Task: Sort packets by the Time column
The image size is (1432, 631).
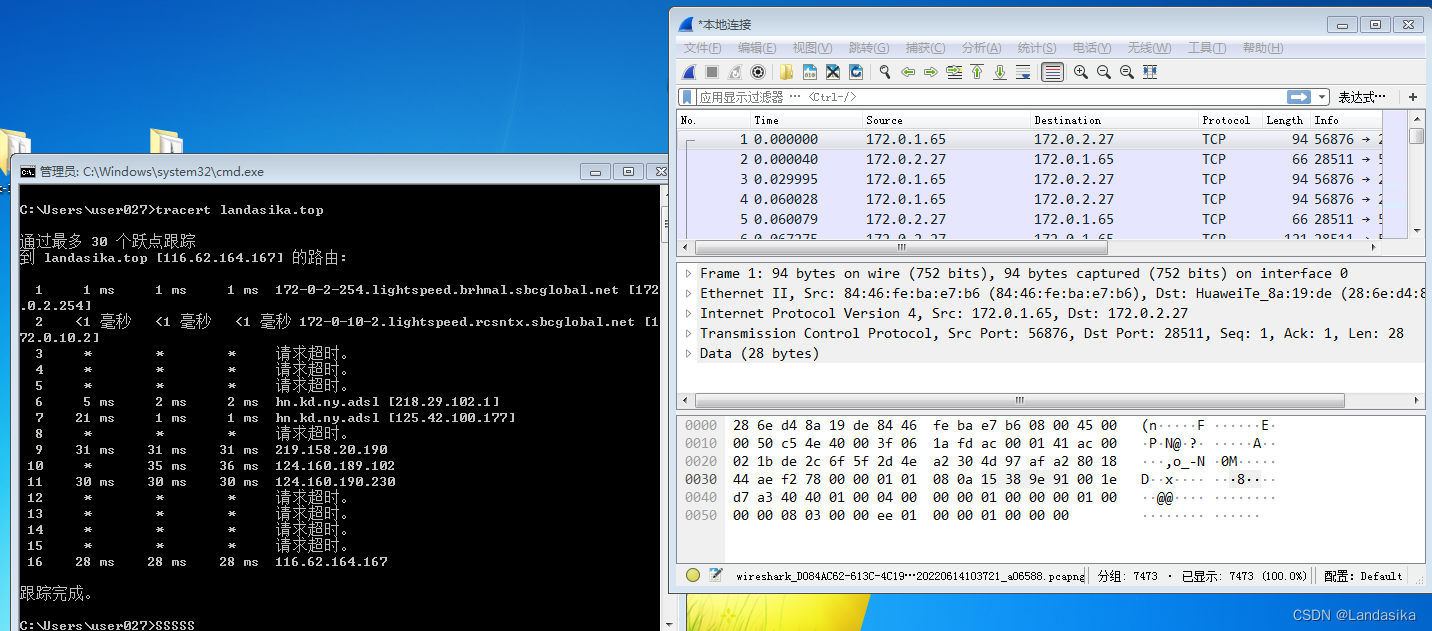Action: click(x=807, y=120)
